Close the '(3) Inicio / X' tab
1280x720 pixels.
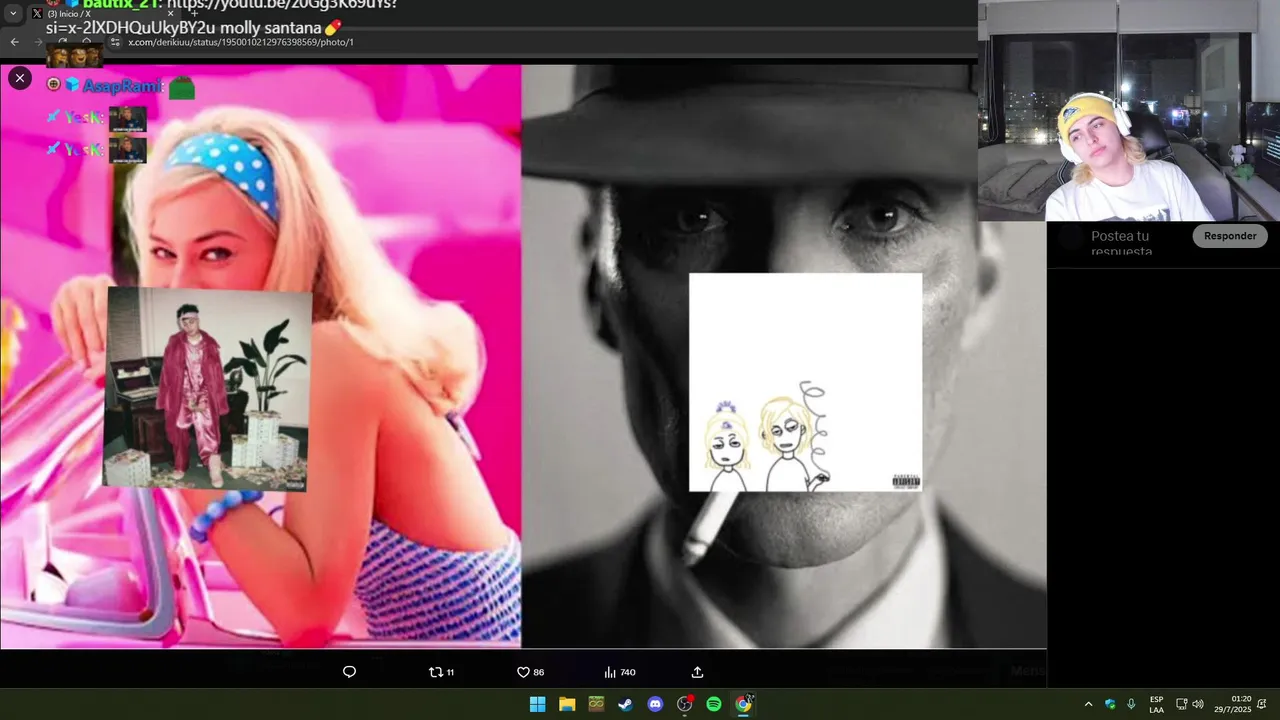click(170, 14)
